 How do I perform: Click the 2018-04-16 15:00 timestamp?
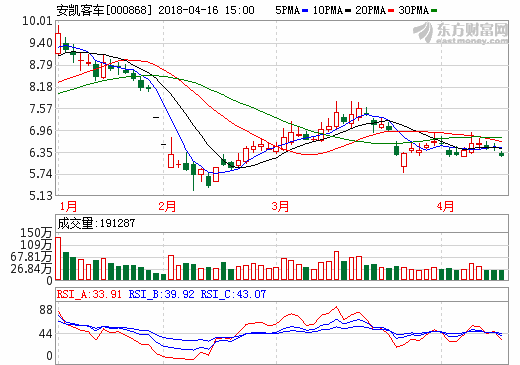click(x=206, y=10)
